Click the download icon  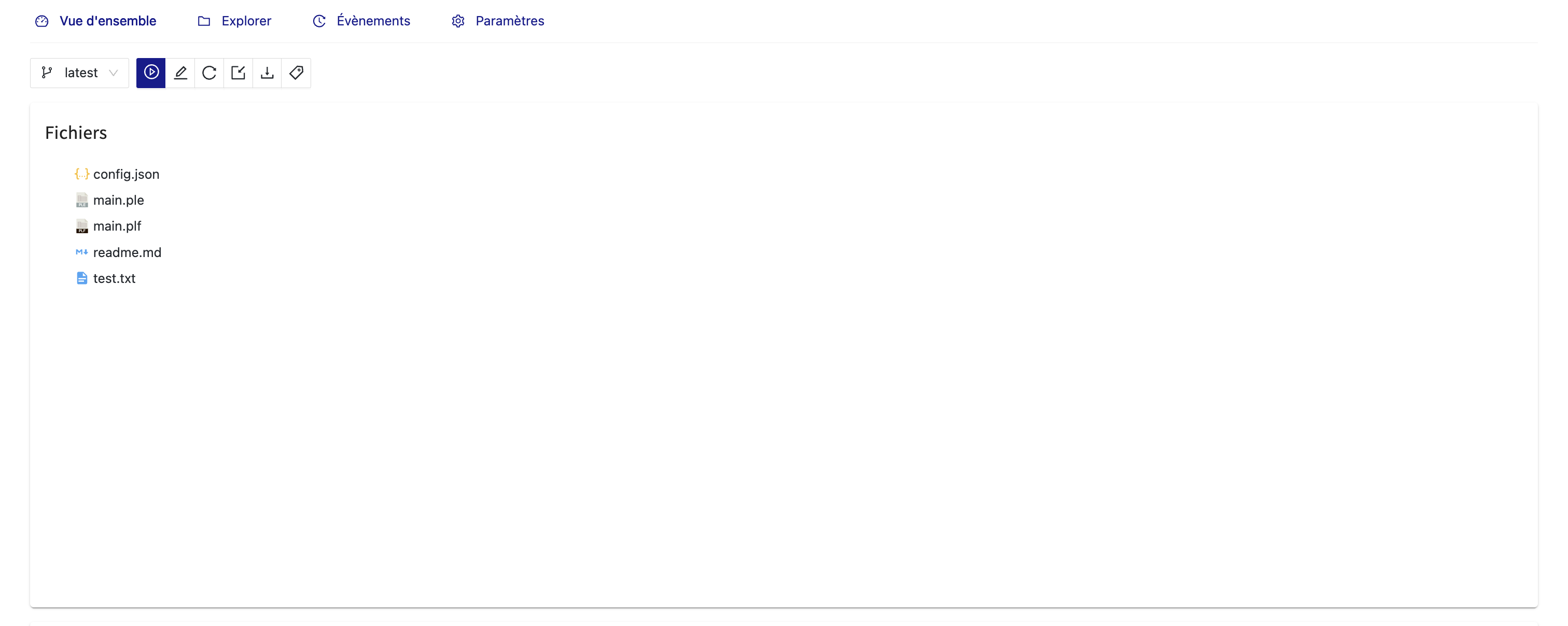click(x=267, y=73)
